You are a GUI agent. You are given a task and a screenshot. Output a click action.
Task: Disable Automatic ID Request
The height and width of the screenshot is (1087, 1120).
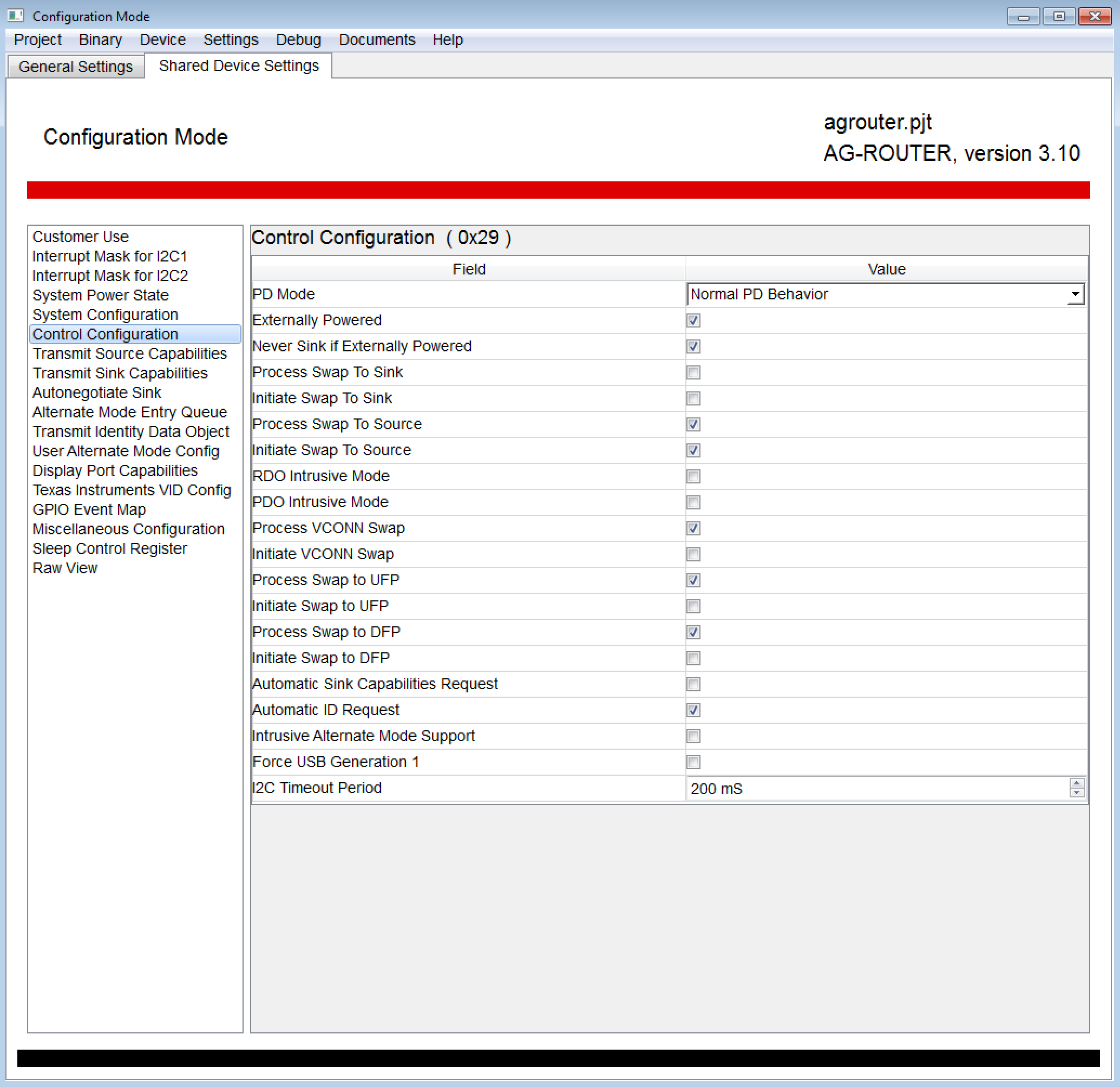(694, 710)
